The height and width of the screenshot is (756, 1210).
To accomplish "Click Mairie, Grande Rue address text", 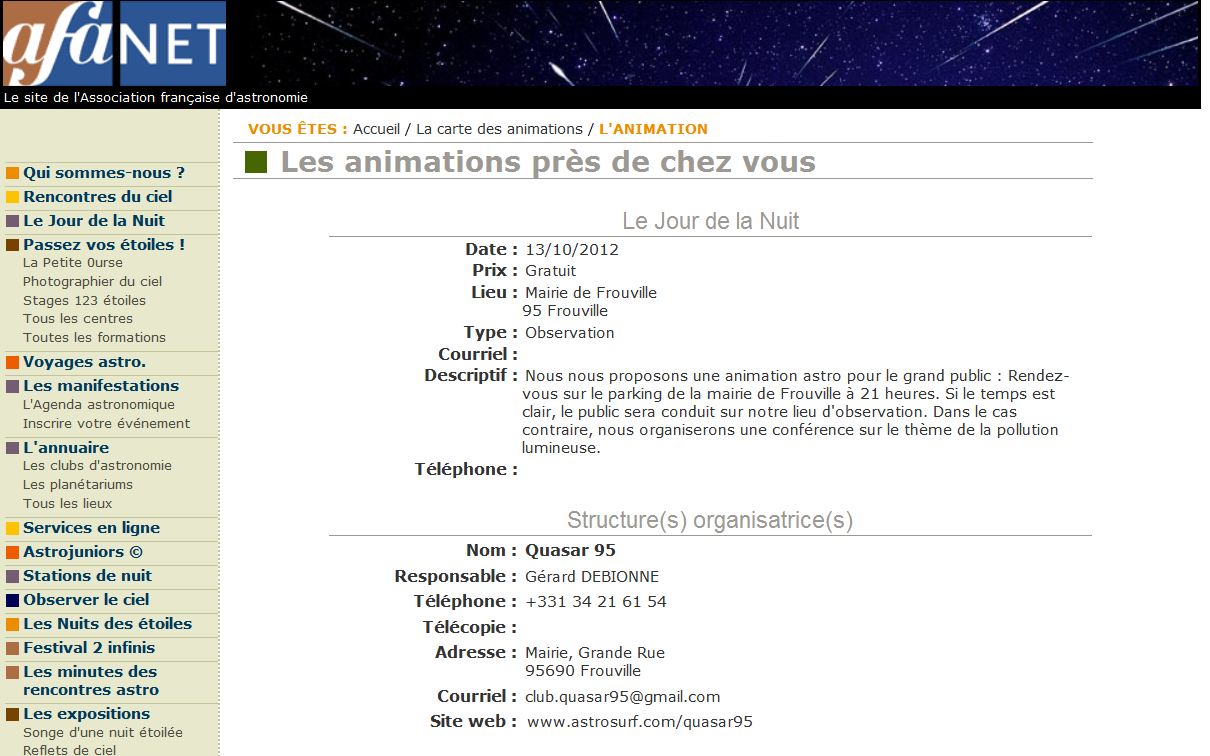I will click(595, 653).
